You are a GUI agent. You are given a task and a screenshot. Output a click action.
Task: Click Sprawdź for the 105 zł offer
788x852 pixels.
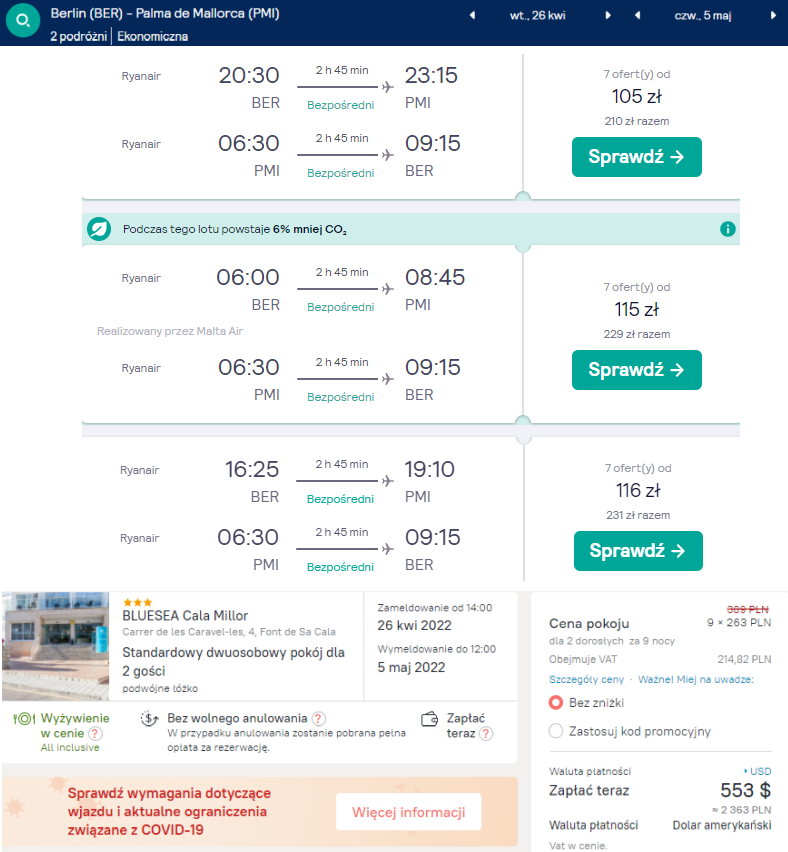point(636,157)
